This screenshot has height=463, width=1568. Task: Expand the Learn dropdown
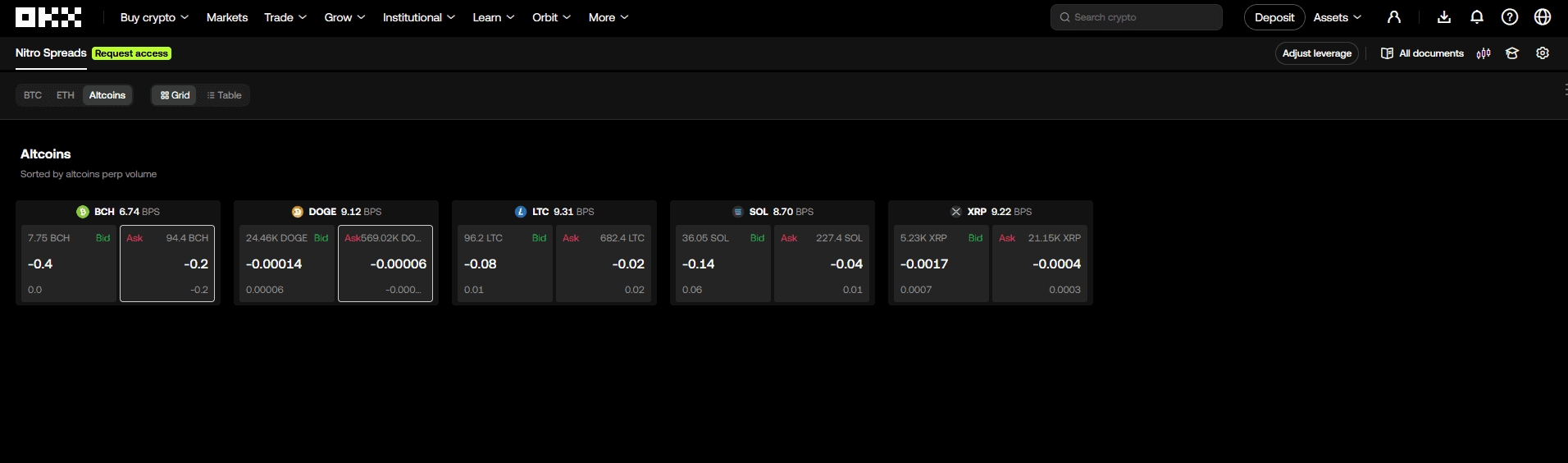[494, 17]
